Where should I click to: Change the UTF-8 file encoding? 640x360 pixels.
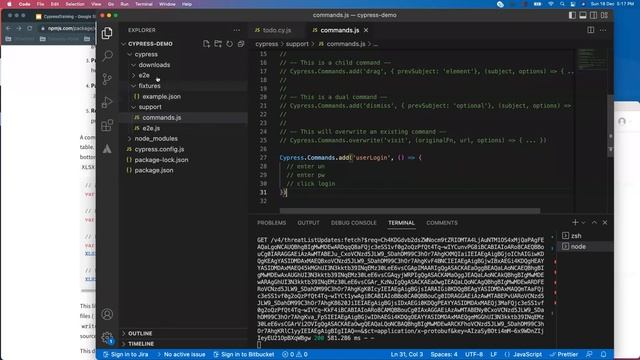[x=474, y=354]
